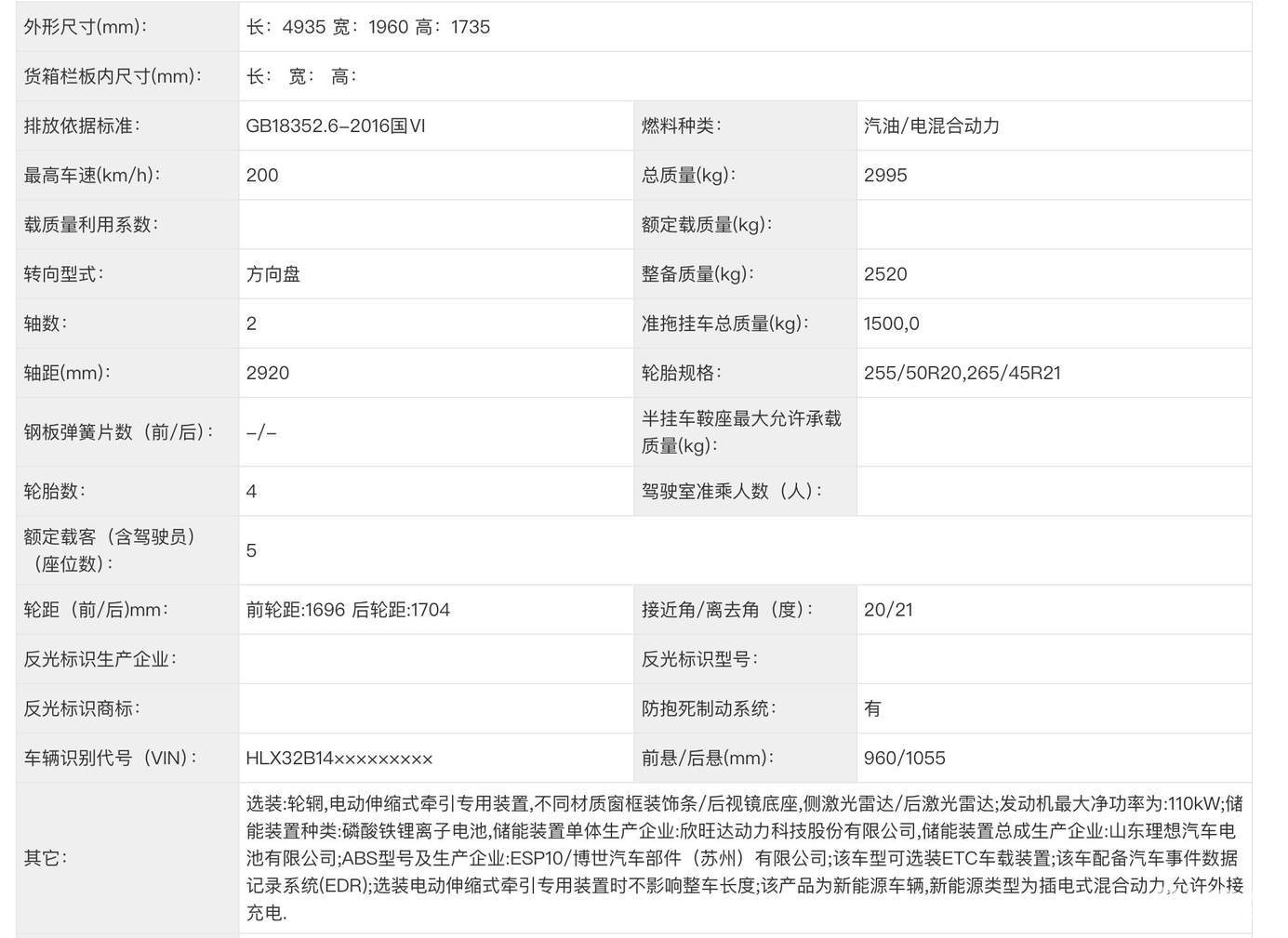Select the wheelbase value 2920

point(268,373)
